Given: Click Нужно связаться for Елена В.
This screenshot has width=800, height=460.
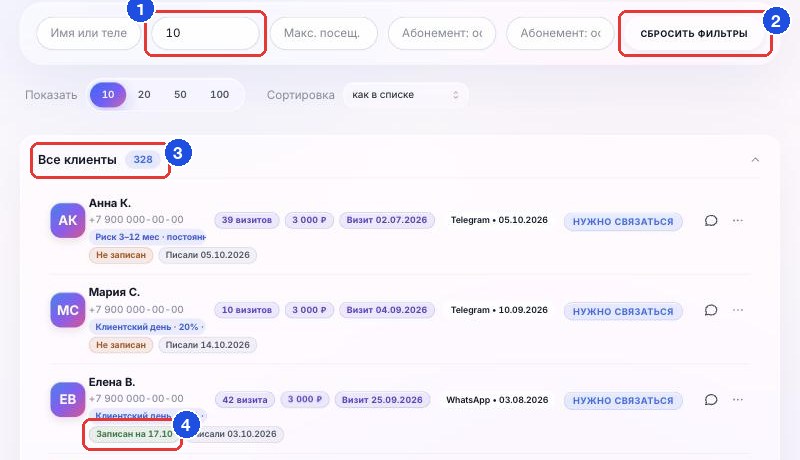Looking at the screenshot, I should coord(623,401).
